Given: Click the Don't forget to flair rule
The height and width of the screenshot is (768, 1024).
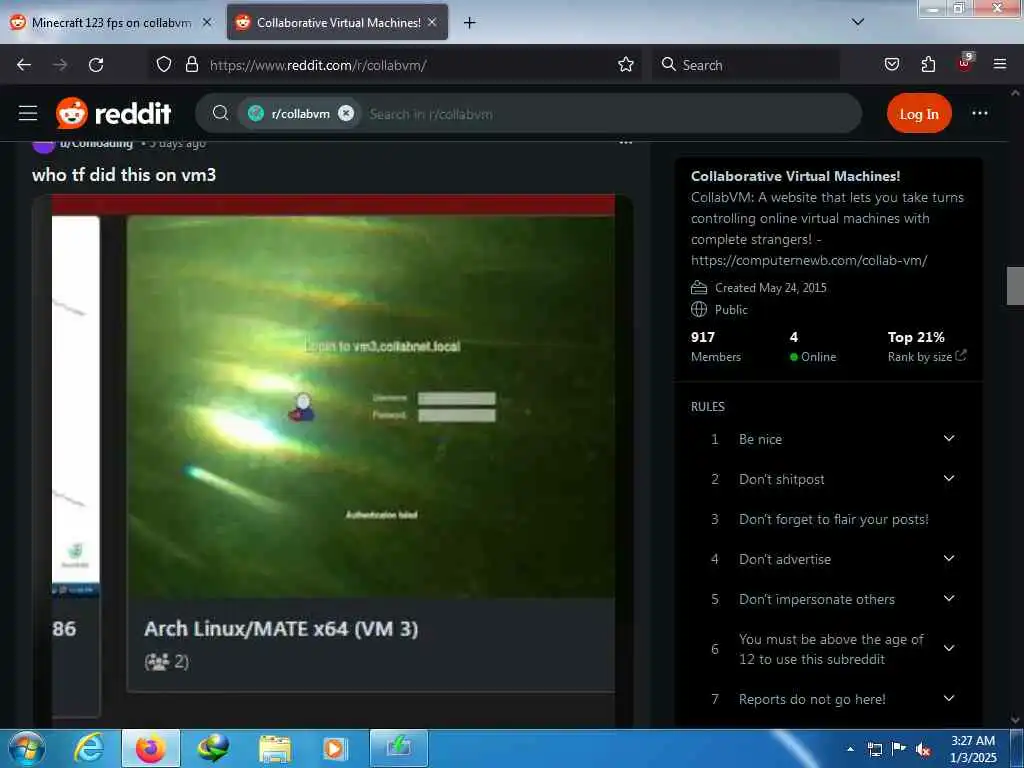Looking at the screenshot, I should click(x=833, y=519).
